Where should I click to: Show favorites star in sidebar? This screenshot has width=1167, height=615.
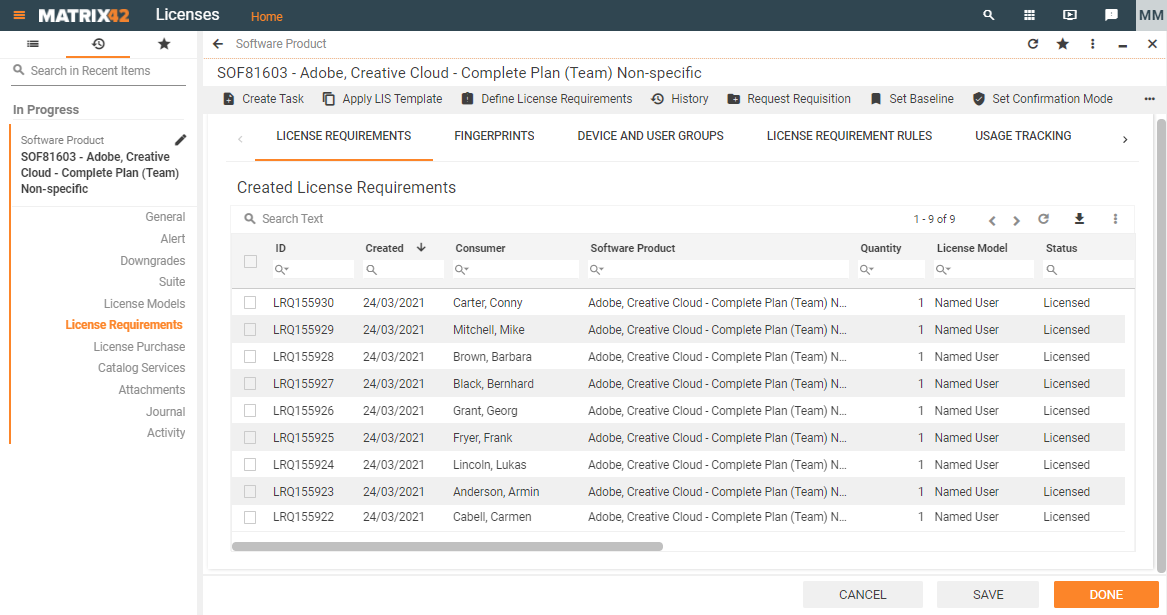(x=164, y=44)
